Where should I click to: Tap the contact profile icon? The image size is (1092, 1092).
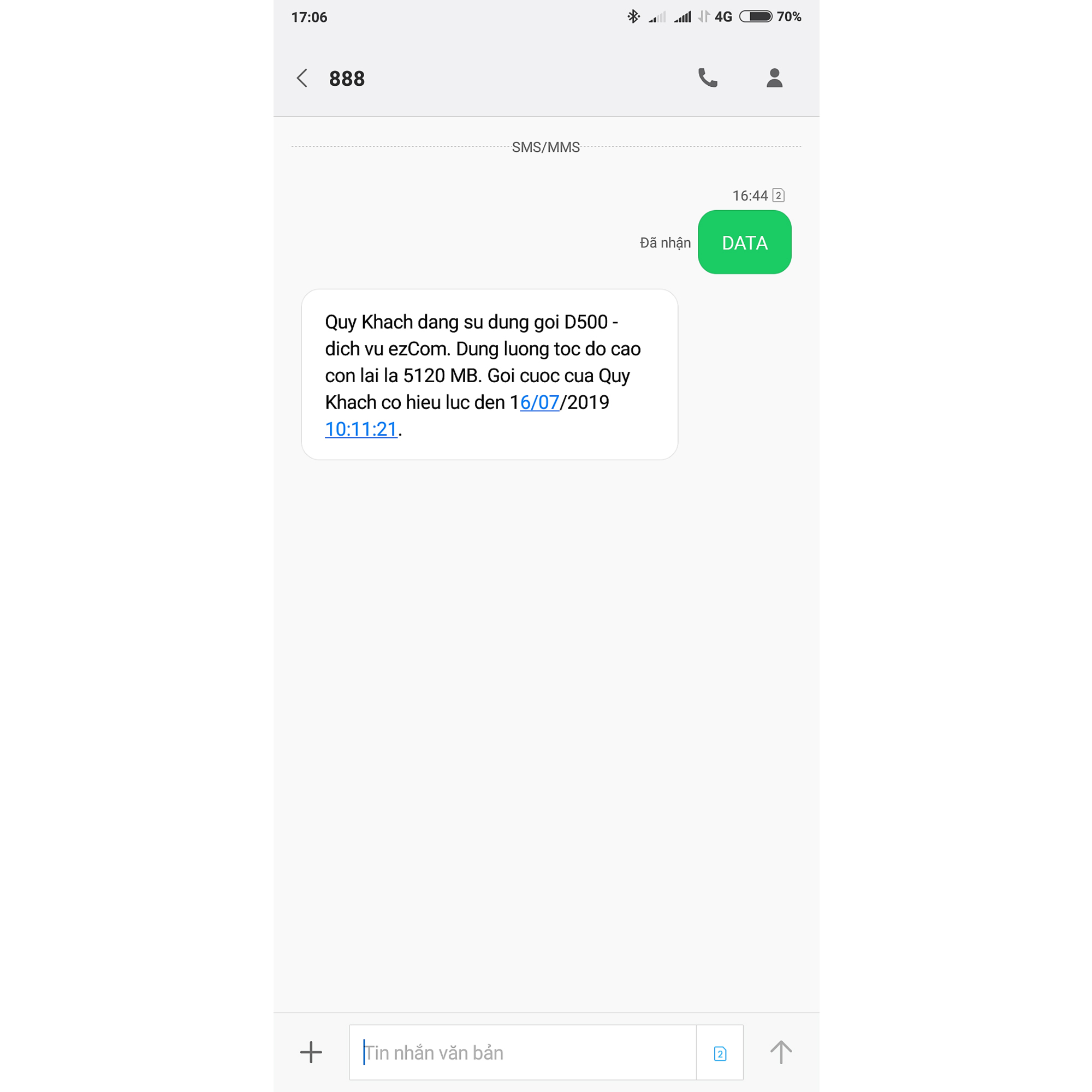[775, 79]
